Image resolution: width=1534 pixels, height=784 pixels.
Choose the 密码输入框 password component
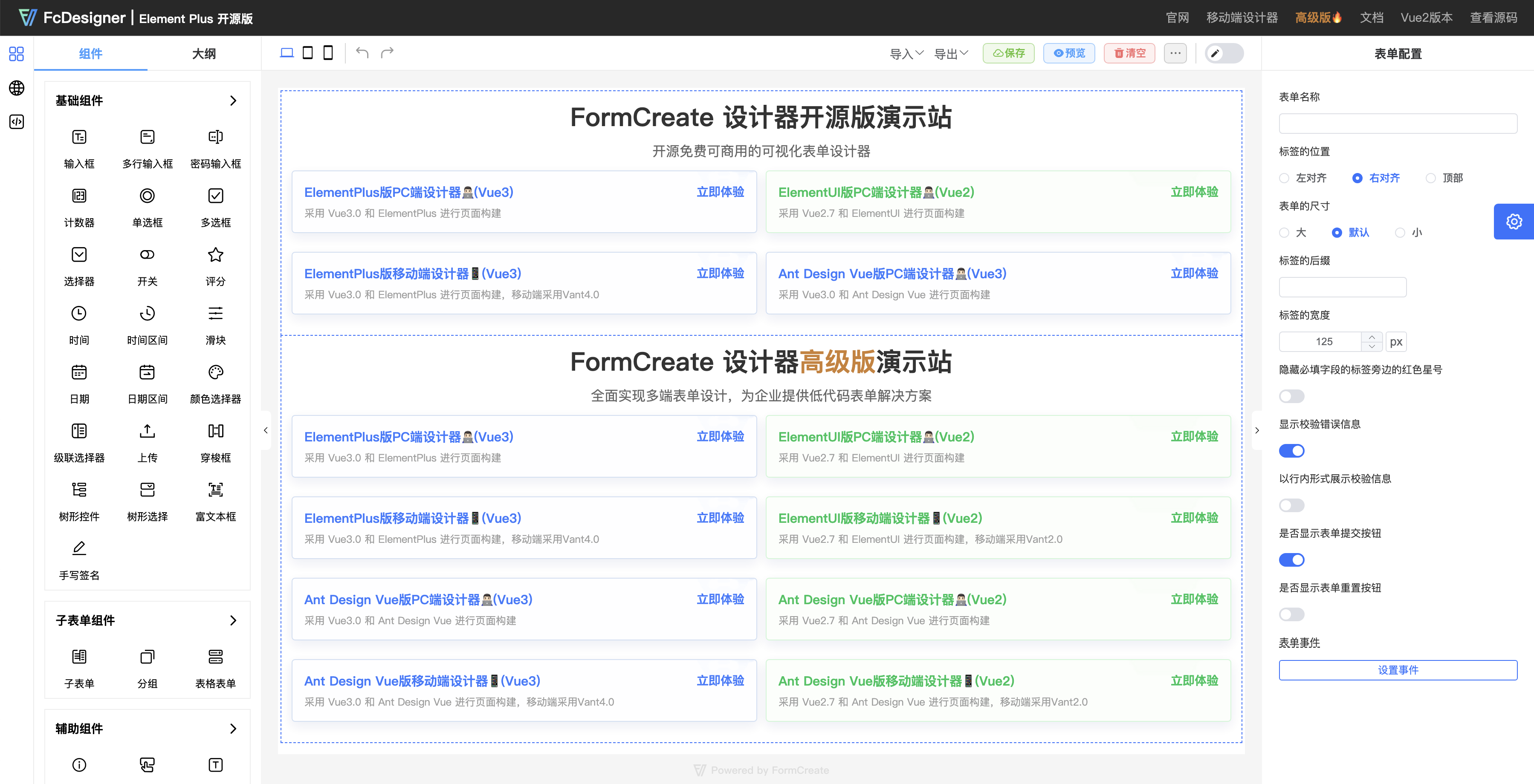[216, 149]
